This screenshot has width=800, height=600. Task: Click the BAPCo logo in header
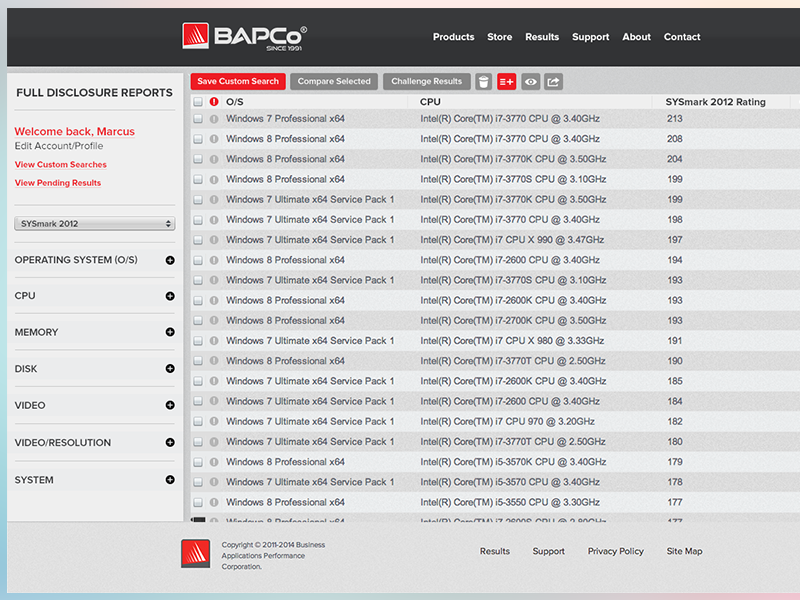click(x=245, y=36)
